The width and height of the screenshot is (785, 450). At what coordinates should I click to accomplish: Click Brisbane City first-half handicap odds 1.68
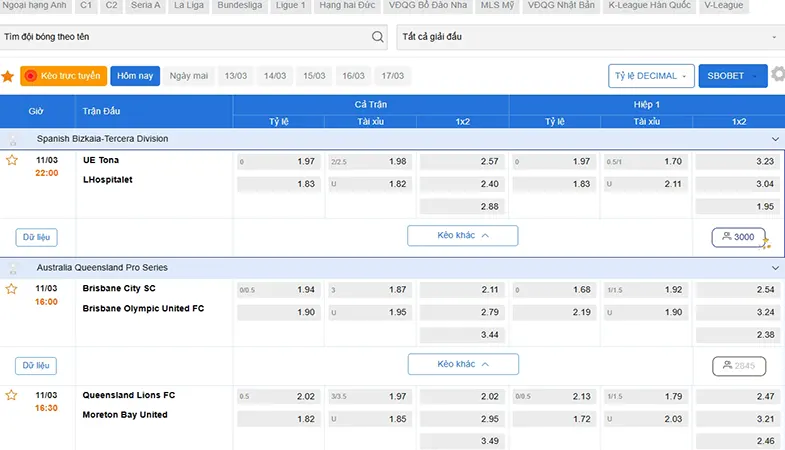(x=554, y=290)
